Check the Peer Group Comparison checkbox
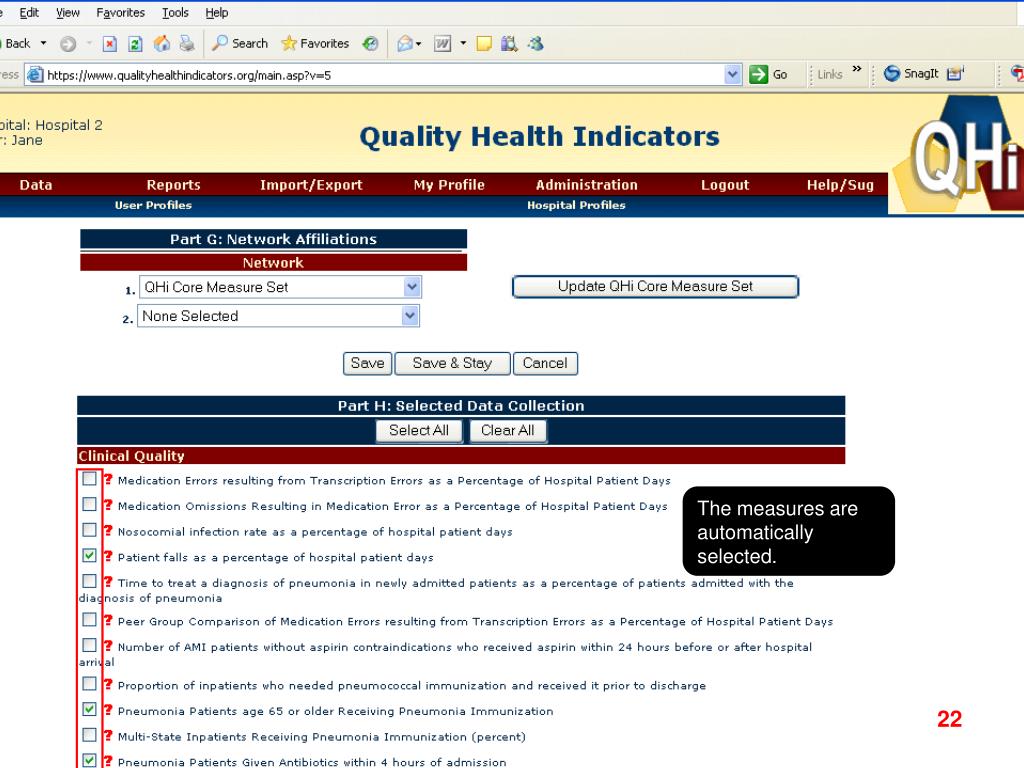1024x768 pixels. [x=89, y=619]
